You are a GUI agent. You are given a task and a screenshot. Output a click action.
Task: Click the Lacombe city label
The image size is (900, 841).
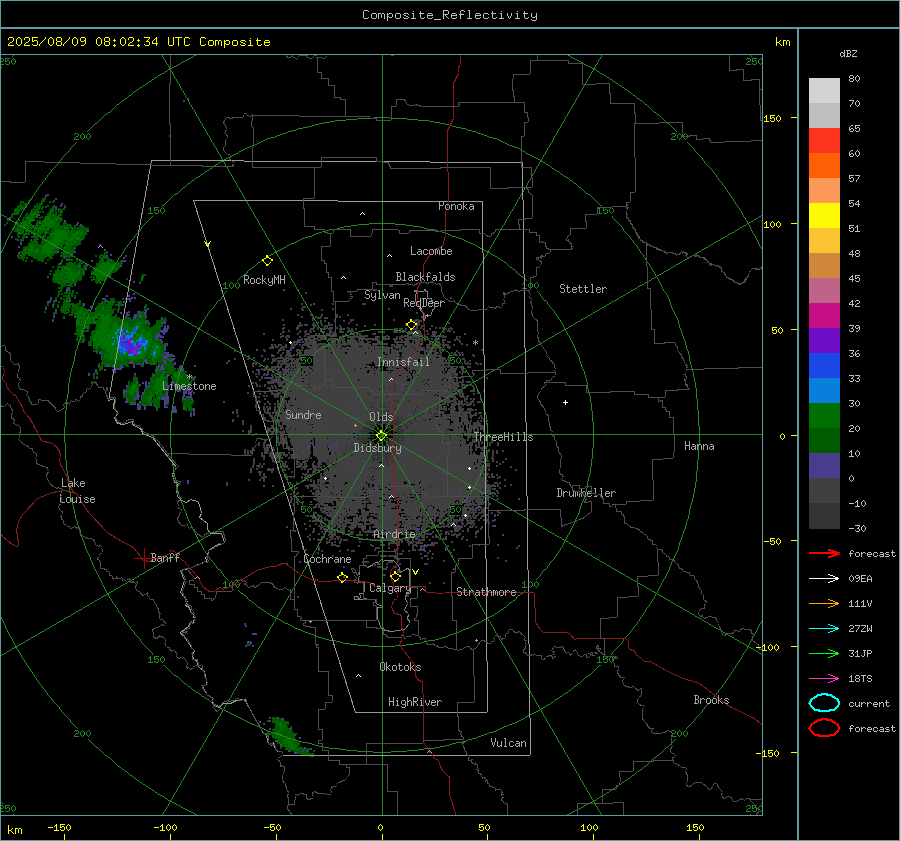[431, 251]
